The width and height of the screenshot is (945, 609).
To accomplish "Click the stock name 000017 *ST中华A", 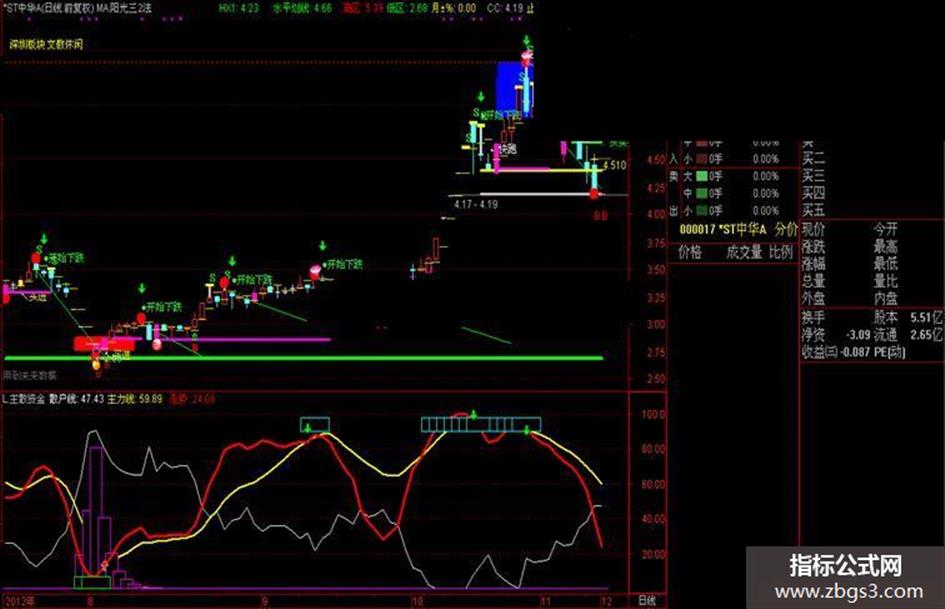I will tap(723, 229).
